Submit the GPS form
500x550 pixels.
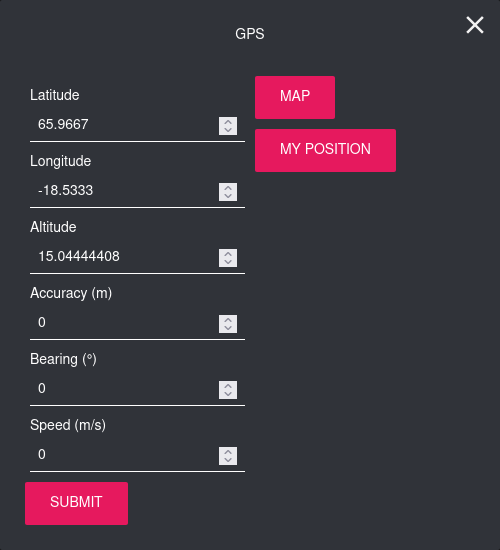coord(76,503)
